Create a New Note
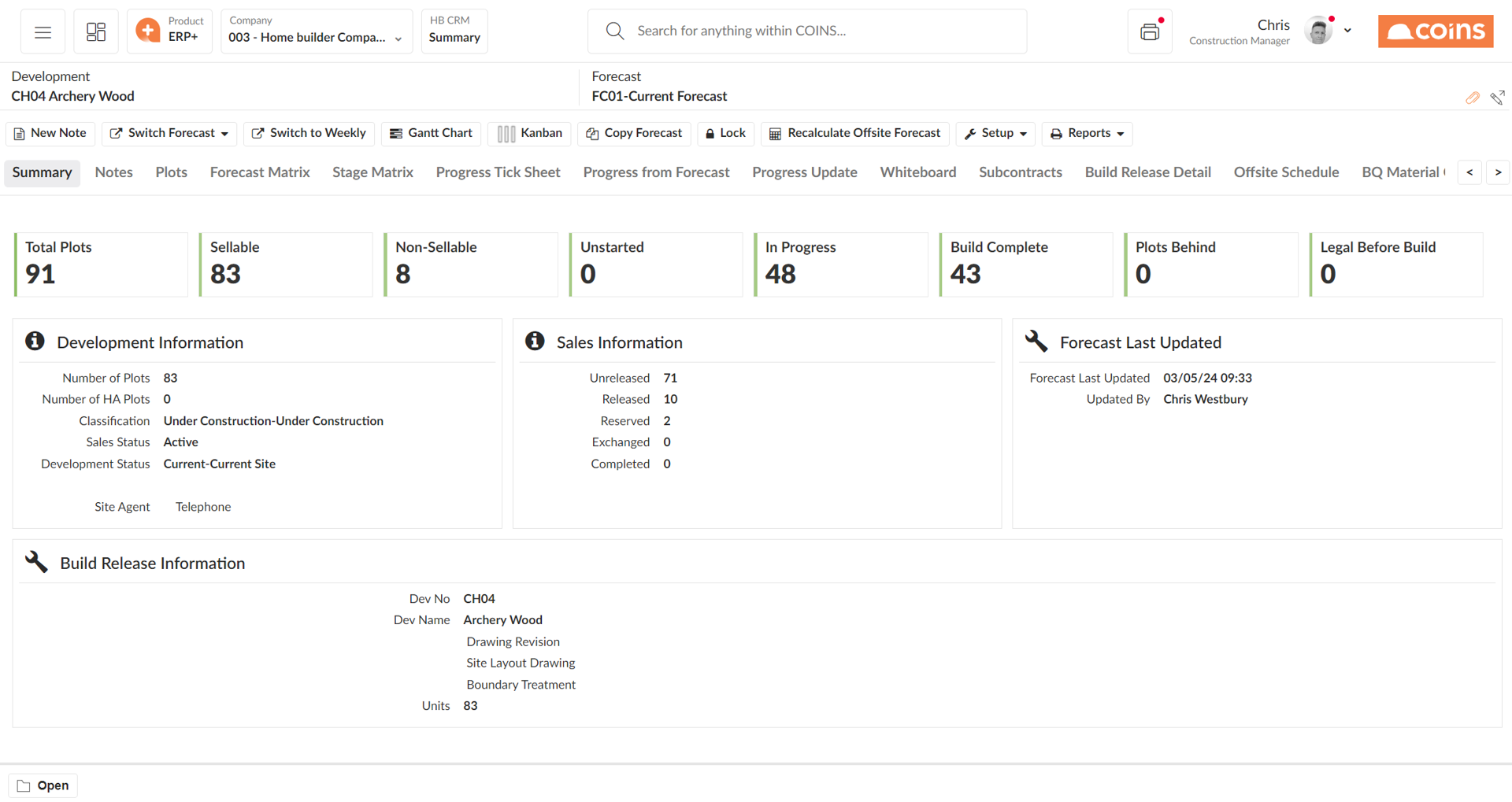 [50, 133]
